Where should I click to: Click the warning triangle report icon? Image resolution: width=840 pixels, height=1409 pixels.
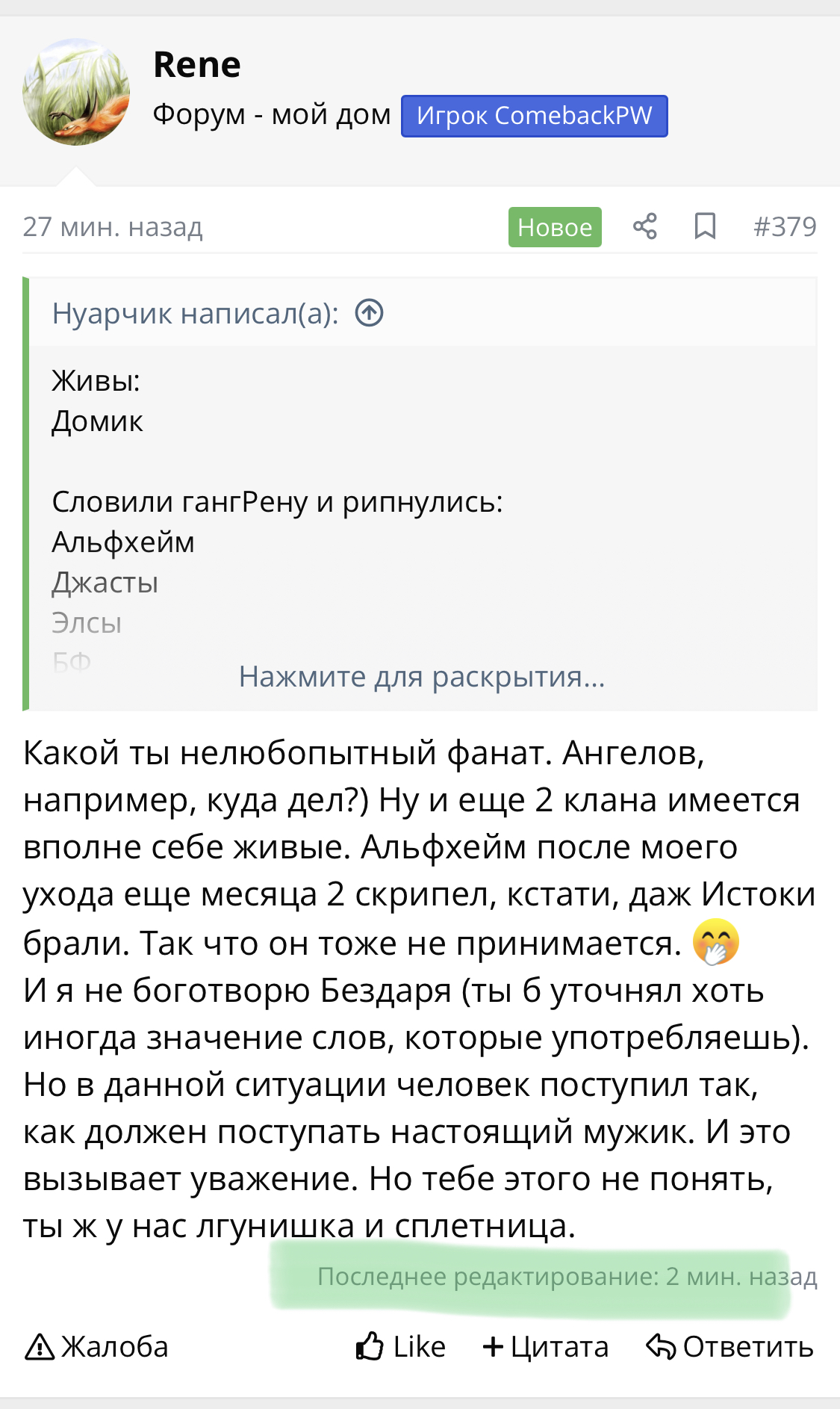coord(40,1347)
